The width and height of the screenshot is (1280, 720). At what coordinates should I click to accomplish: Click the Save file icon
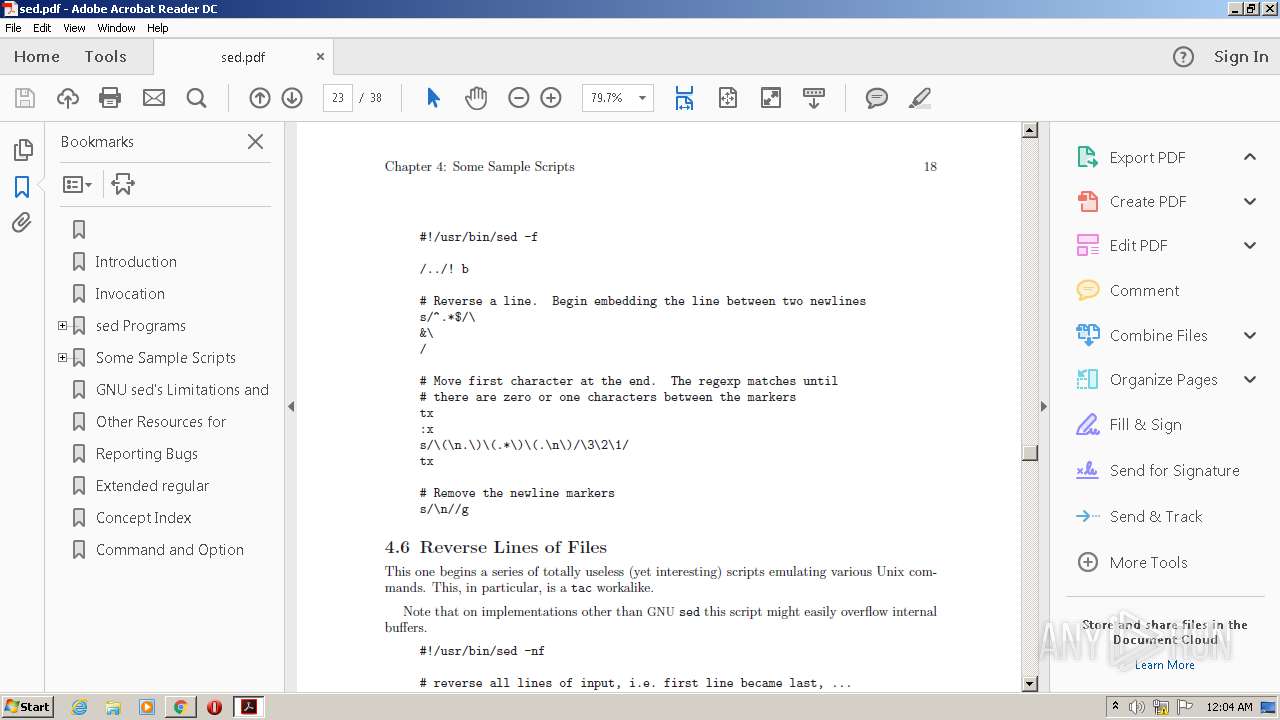(x=25, y=98)
